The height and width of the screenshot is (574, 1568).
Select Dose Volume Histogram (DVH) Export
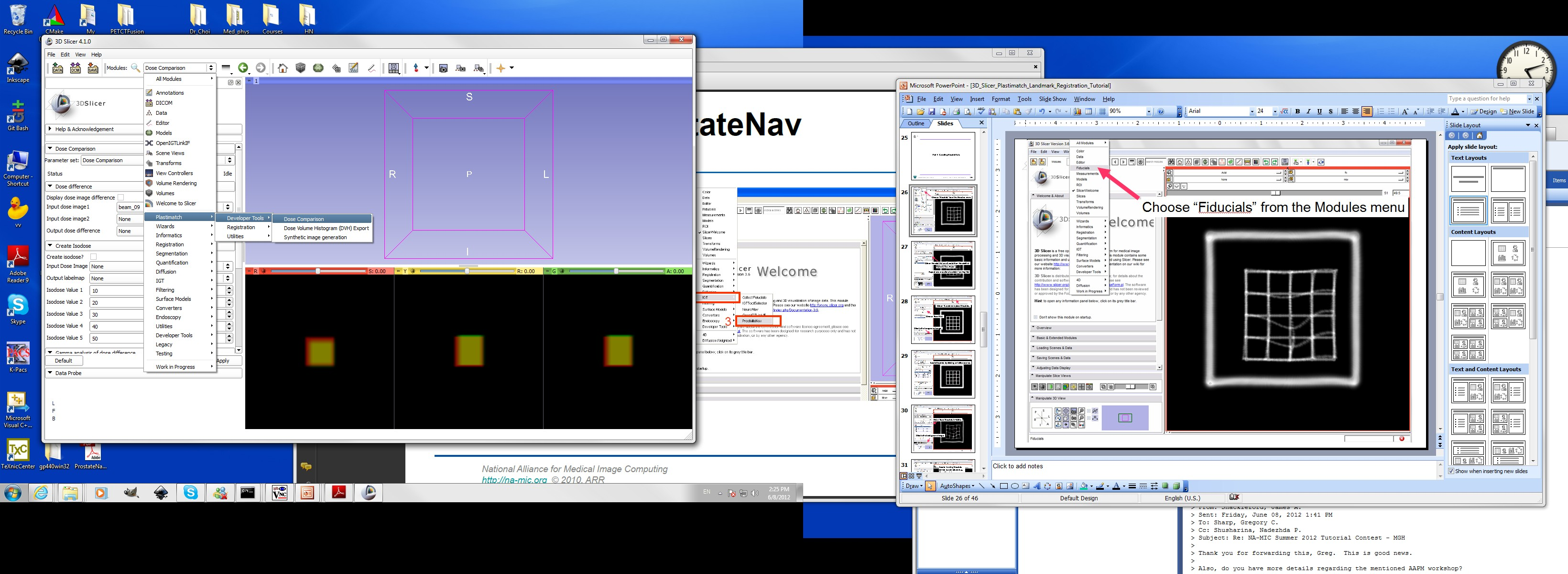coord(326,228)
